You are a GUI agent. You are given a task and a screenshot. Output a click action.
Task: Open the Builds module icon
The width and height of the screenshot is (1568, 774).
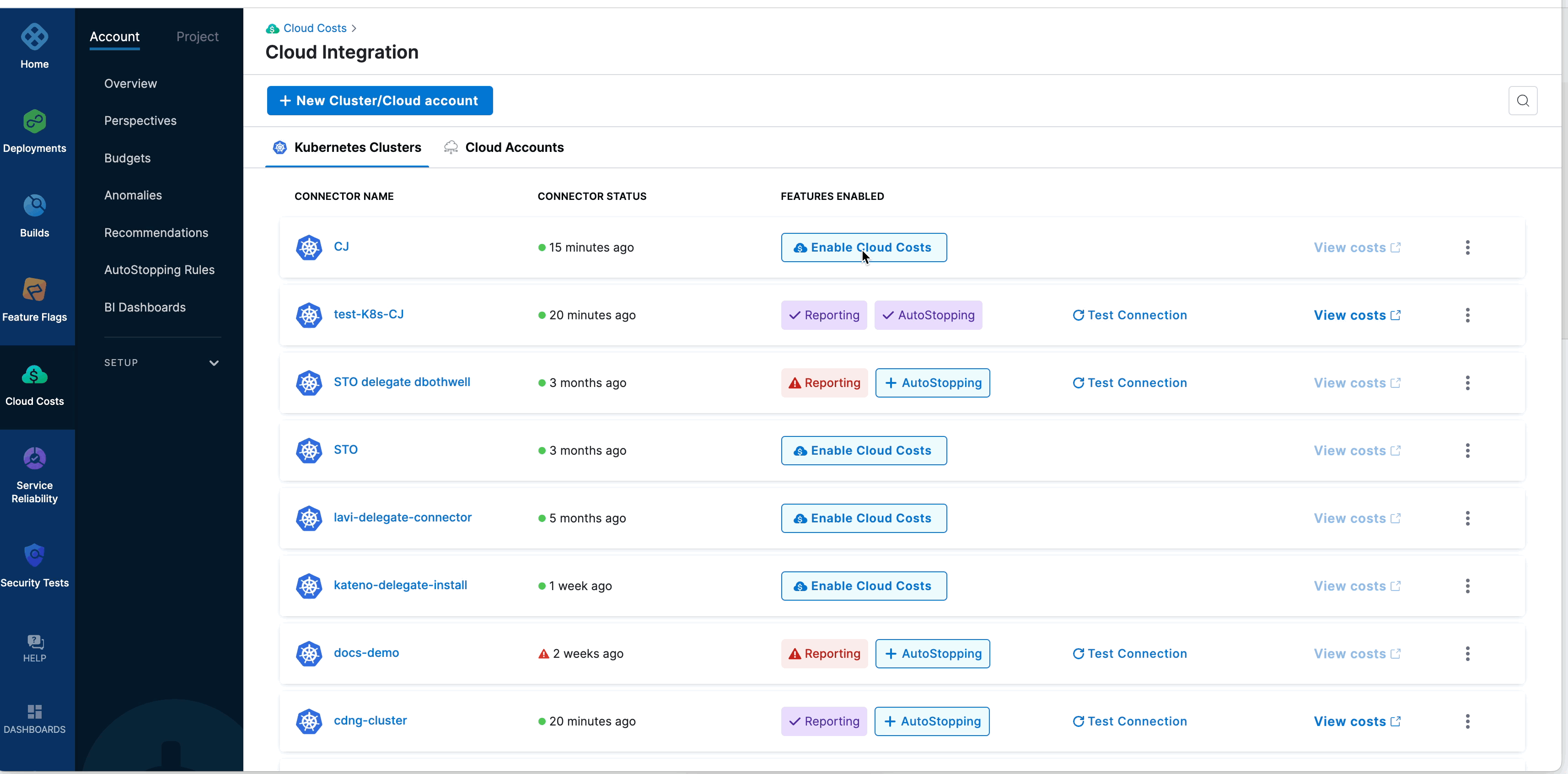click(x=35, y=206)
